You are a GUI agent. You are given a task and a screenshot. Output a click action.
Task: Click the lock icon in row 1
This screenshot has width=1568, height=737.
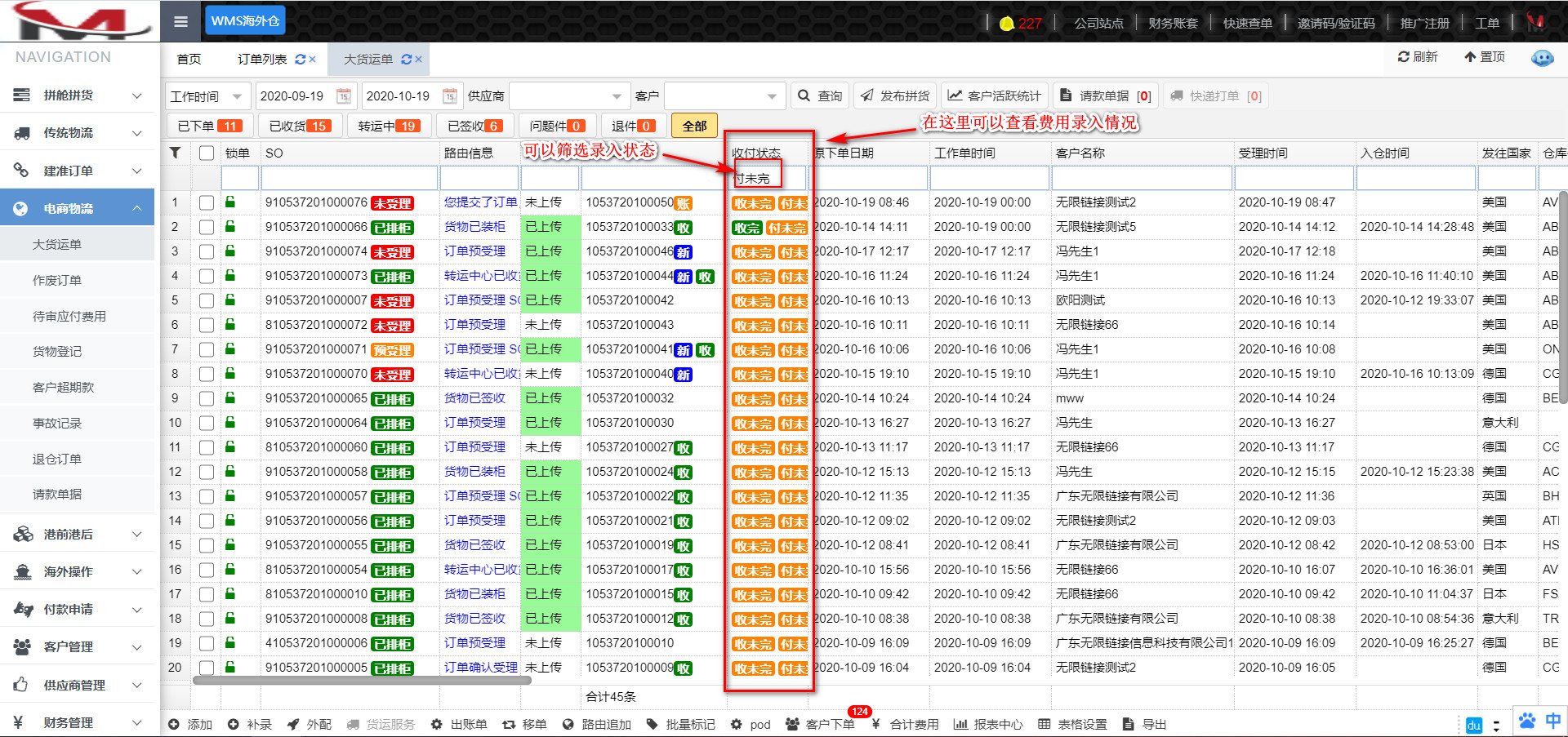click(230, 202)
